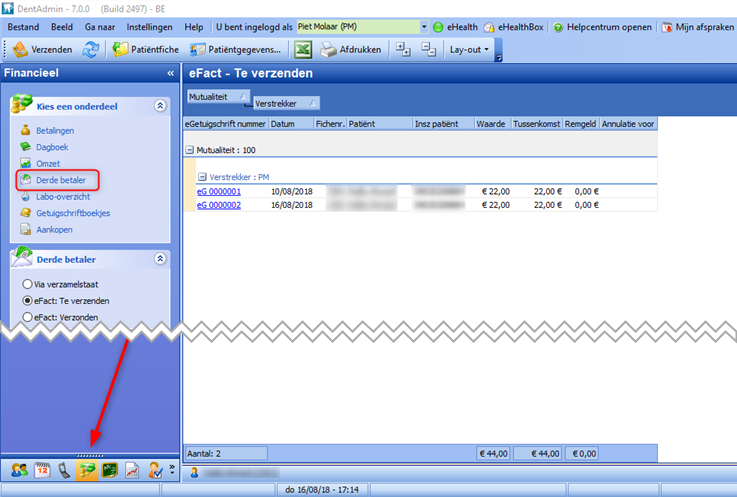Viewport: 737px width, 497px height.
Task: Sort by the Waarde column header
Action: (492, 124)
